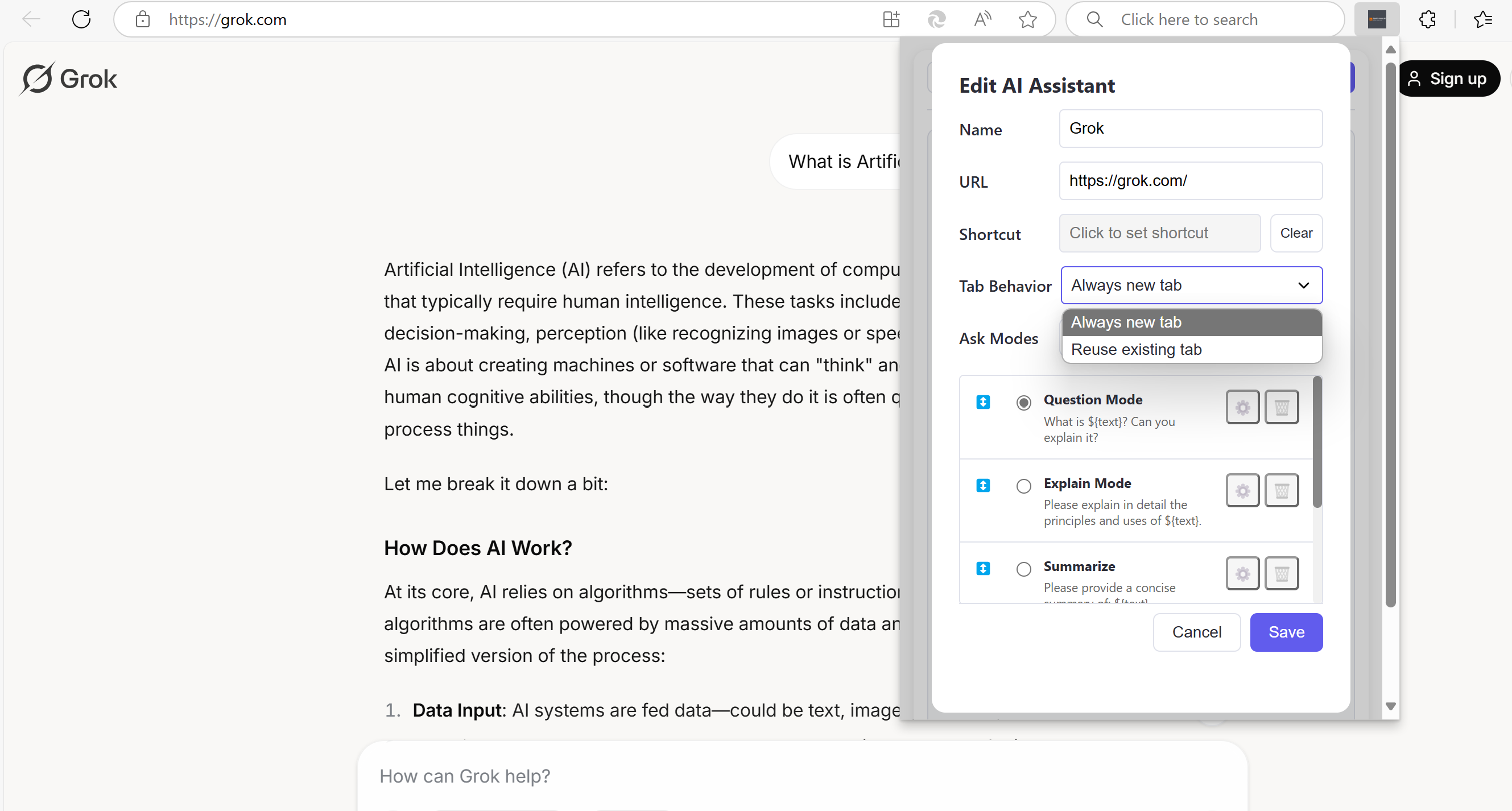Add page to favorites star
Viewport: 1512px width, 811px height.
click(1027, 19)
